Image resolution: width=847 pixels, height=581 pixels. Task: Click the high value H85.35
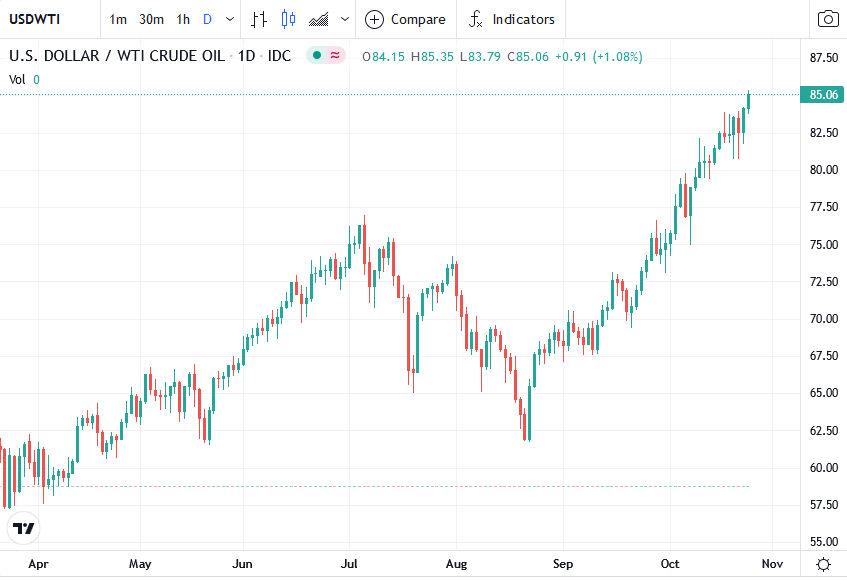tap(432, 57)
